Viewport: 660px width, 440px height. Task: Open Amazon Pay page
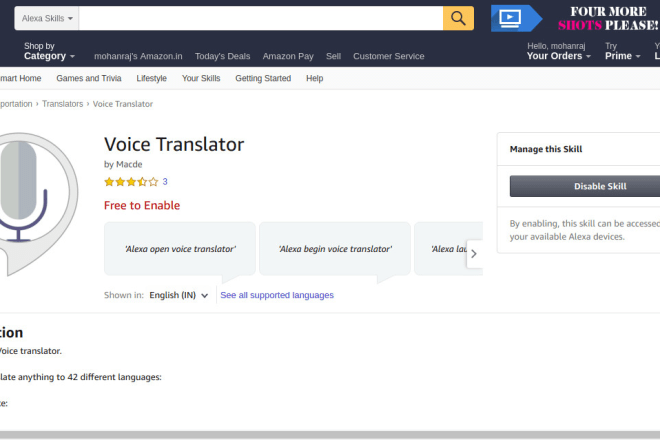[288, 56]
